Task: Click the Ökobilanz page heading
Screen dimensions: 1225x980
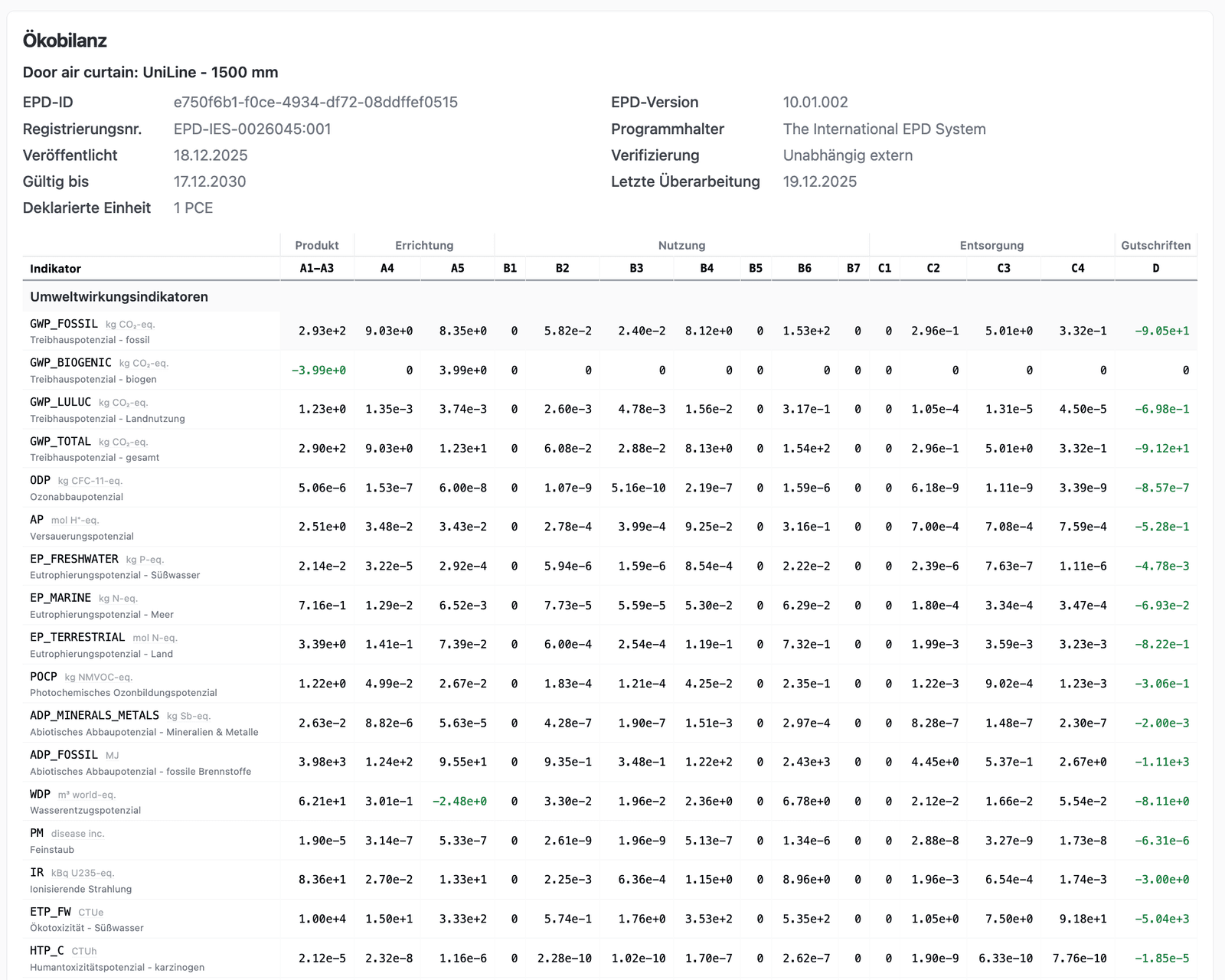Action: pyautogui.click(x=65, y=41)
